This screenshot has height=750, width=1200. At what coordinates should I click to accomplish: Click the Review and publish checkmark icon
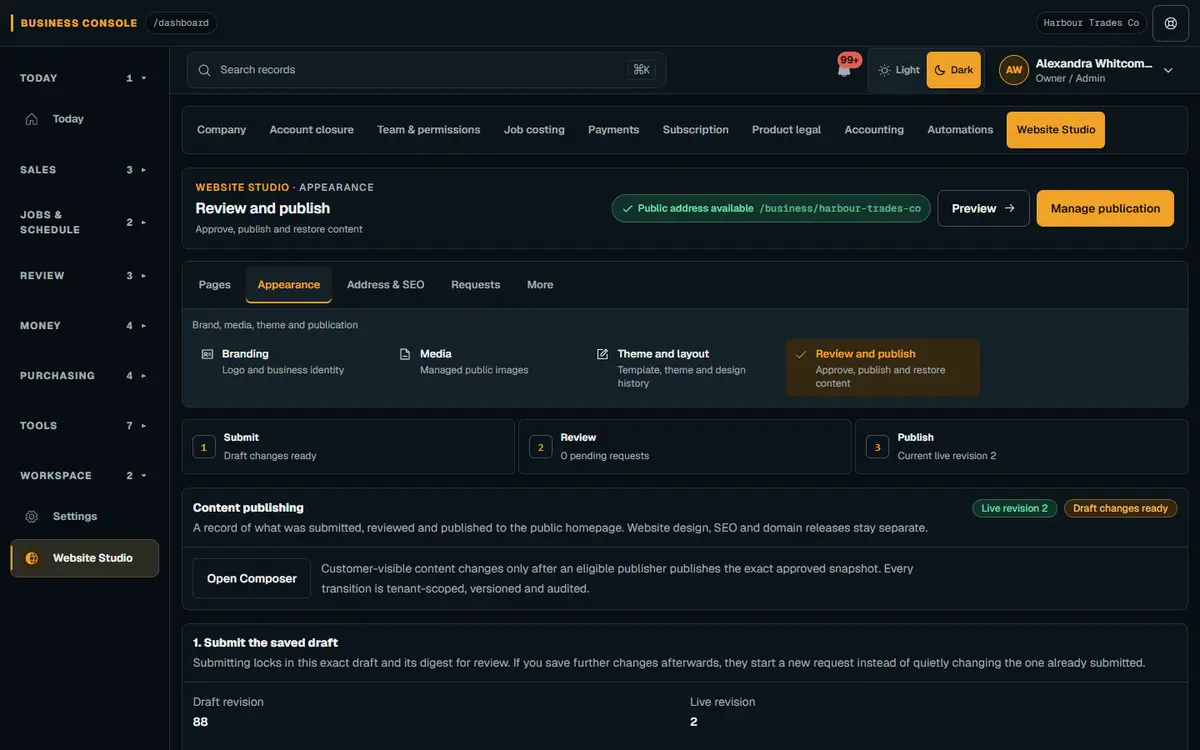801,354
